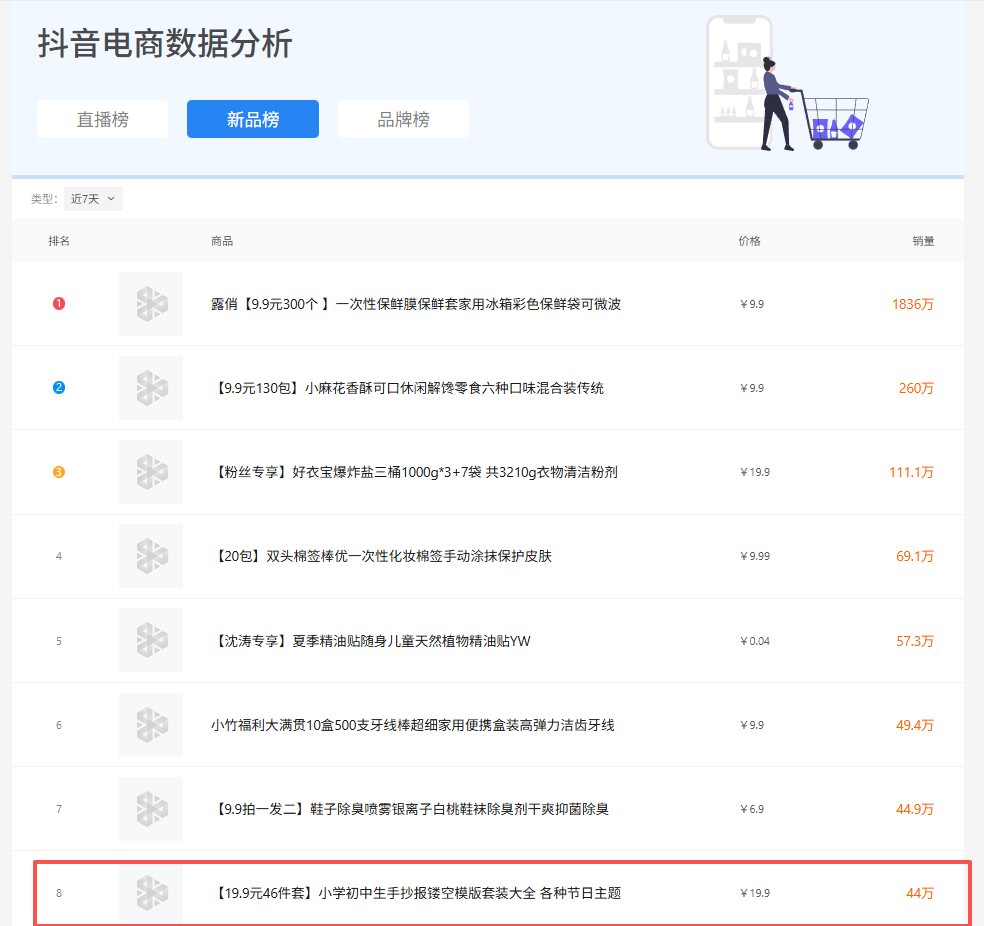Select sales value 111.1万

coord(912,472)
